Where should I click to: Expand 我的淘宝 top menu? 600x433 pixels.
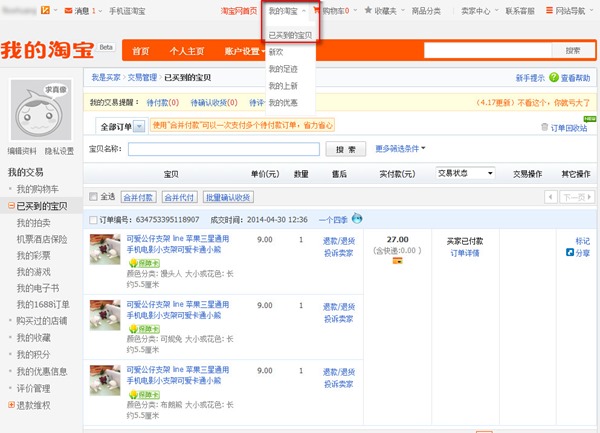point(287,11)
